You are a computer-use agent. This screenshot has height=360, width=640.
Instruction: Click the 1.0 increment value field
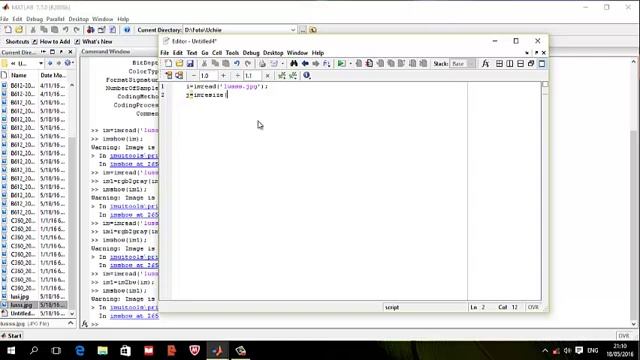pos(208,76)
